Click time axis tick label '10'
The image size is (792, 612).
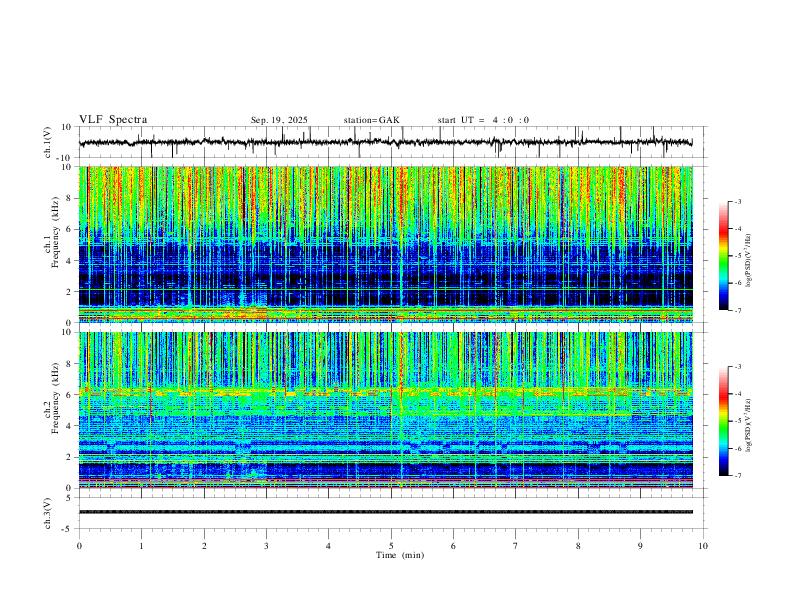703,546
